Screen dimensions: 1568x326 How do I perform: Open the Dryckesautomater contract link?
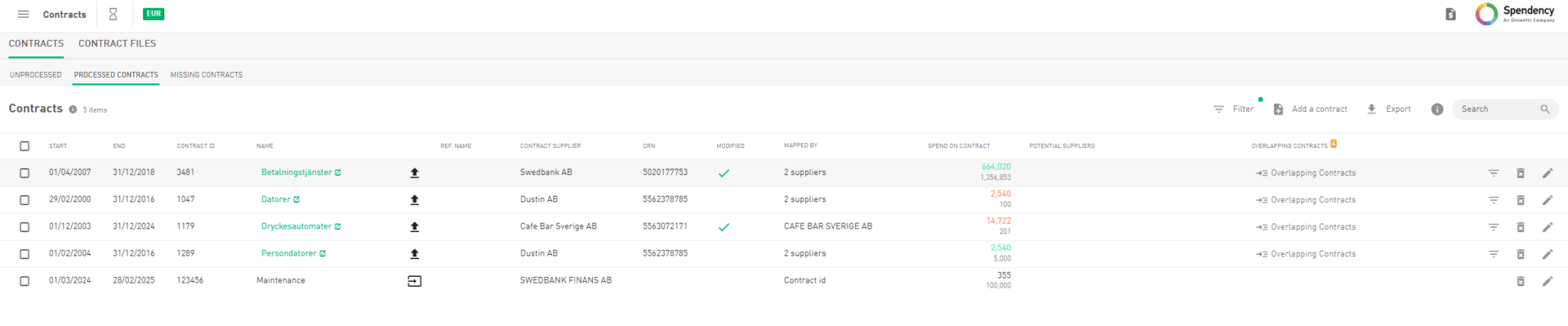click(x=296, y=226)
